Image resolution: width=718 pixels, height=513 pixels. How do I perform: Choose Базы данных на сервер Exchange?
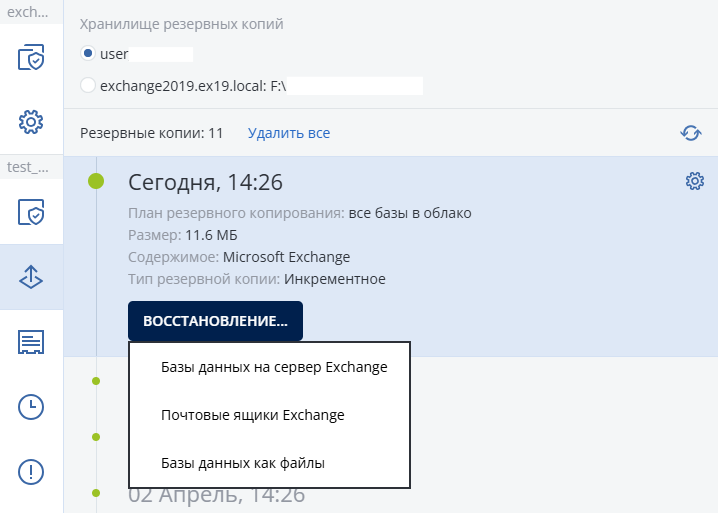click(274, 367)
